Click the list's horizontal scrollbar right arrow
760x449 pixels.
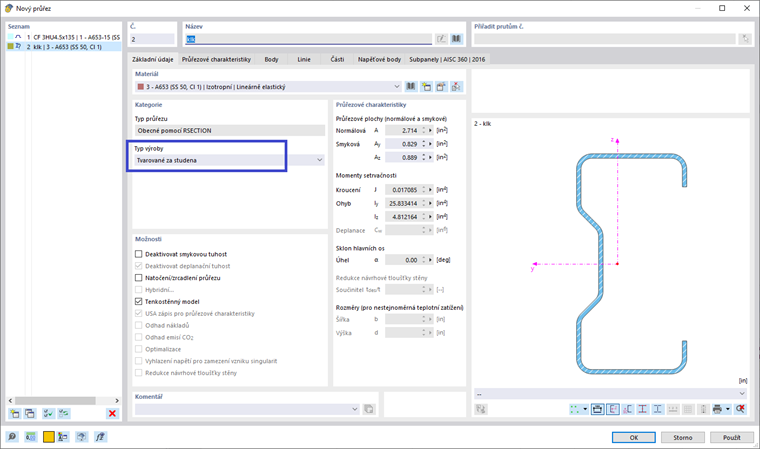click(116, 401)
